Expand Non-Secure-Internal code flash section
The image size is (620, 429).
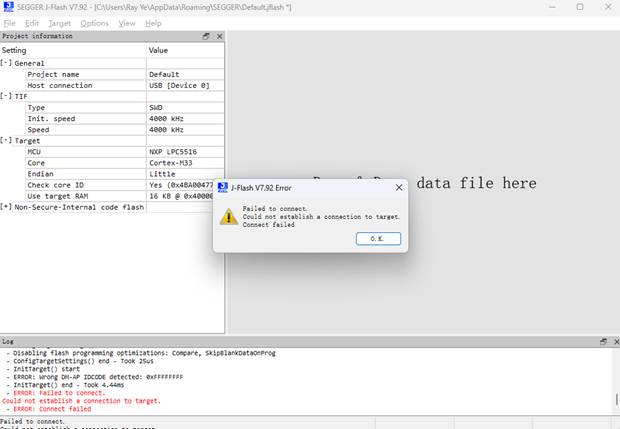(x=6, y=207)
